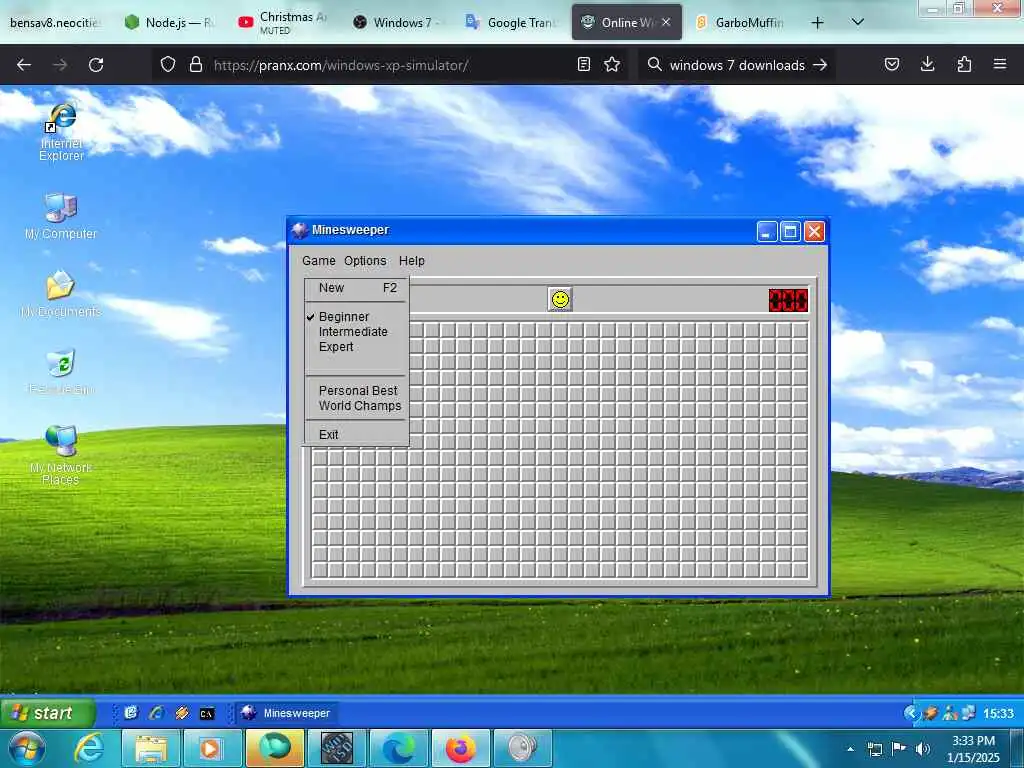Click the tracking protection shield icon
Screen dimensions: 1024x768
(168, 65)
